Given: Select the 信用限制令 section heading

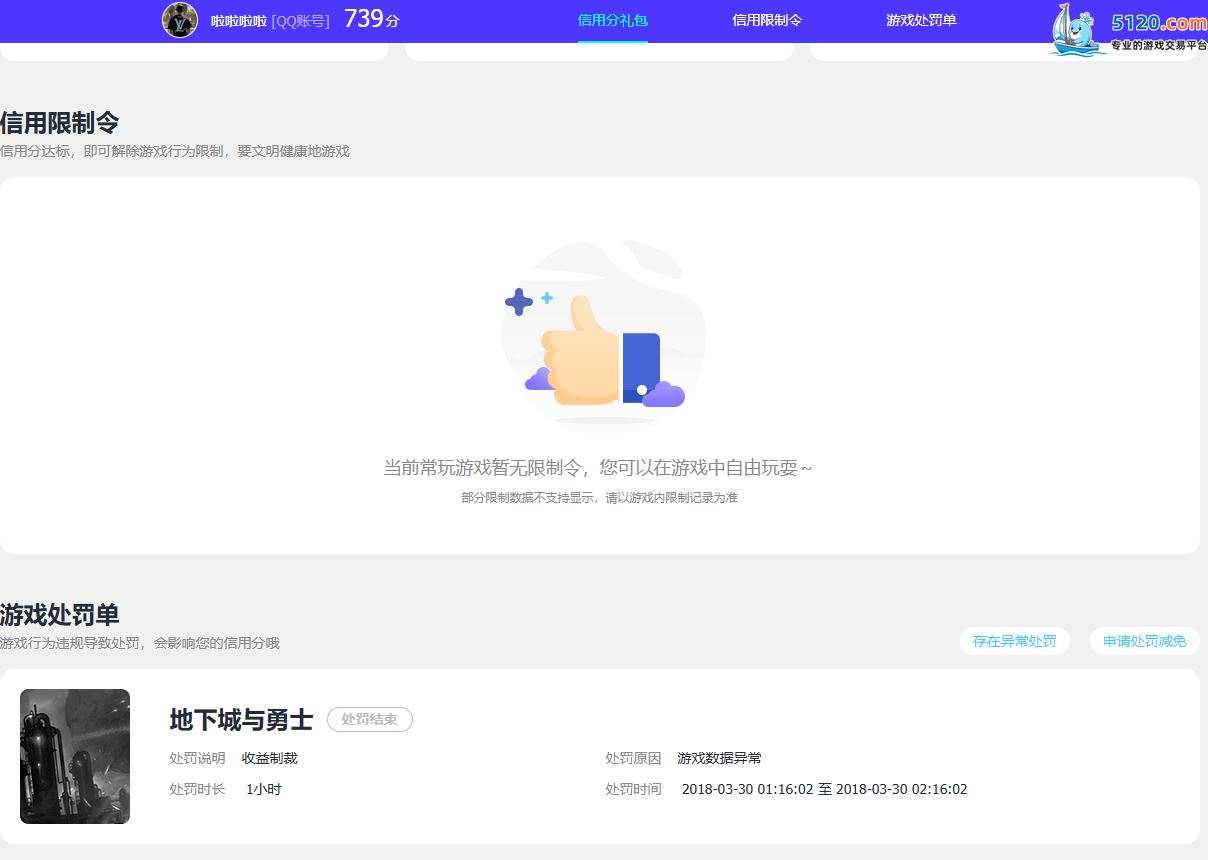Looking at the screenshot, I should tap(60, 123).
